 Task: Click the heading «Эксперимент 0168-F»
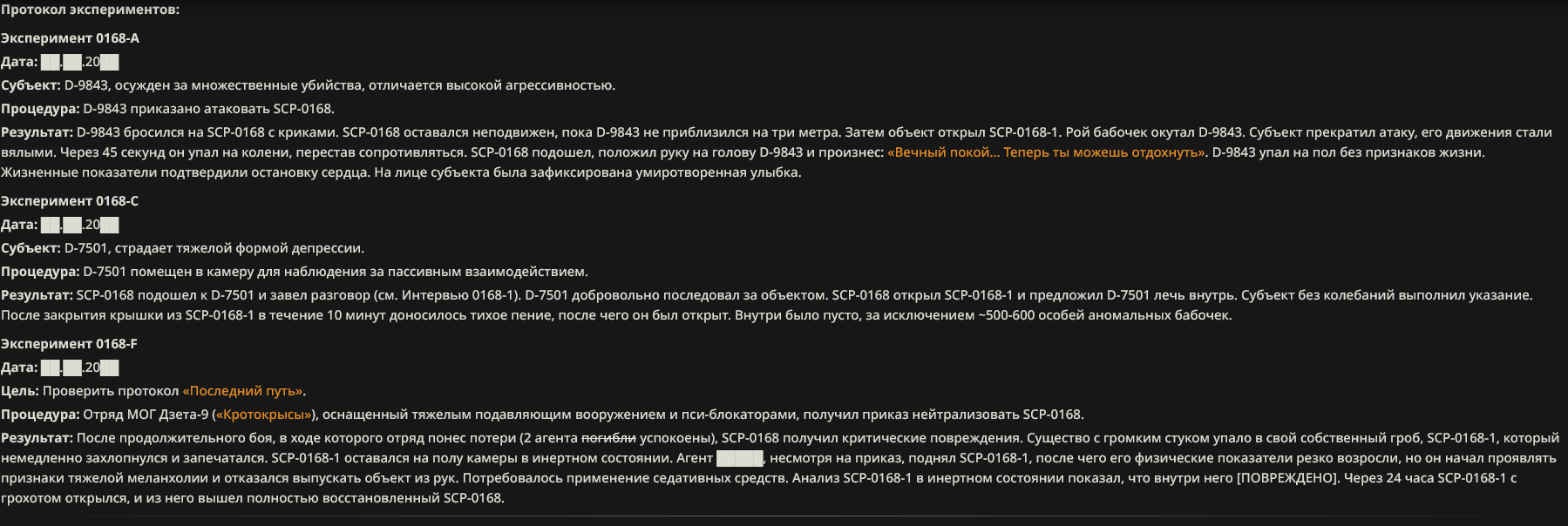(69, 344)
